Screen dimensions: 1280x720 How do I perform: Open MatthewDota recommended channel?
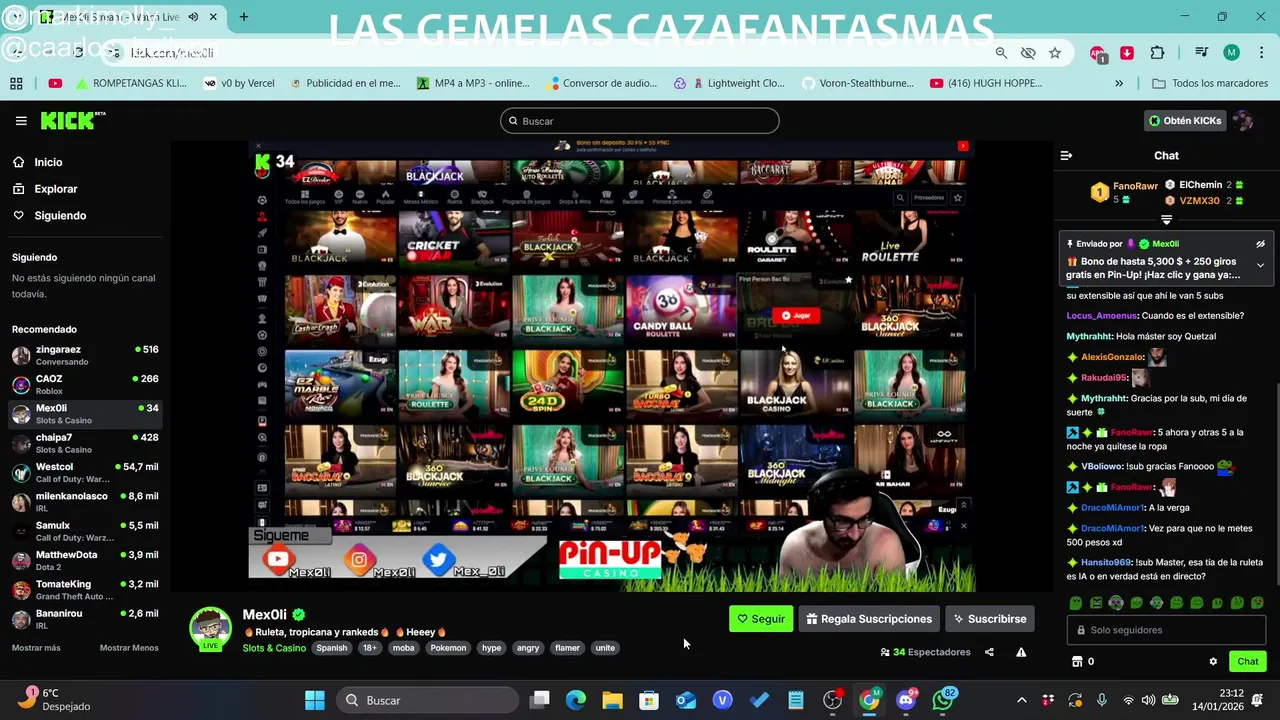click(85, 560)
